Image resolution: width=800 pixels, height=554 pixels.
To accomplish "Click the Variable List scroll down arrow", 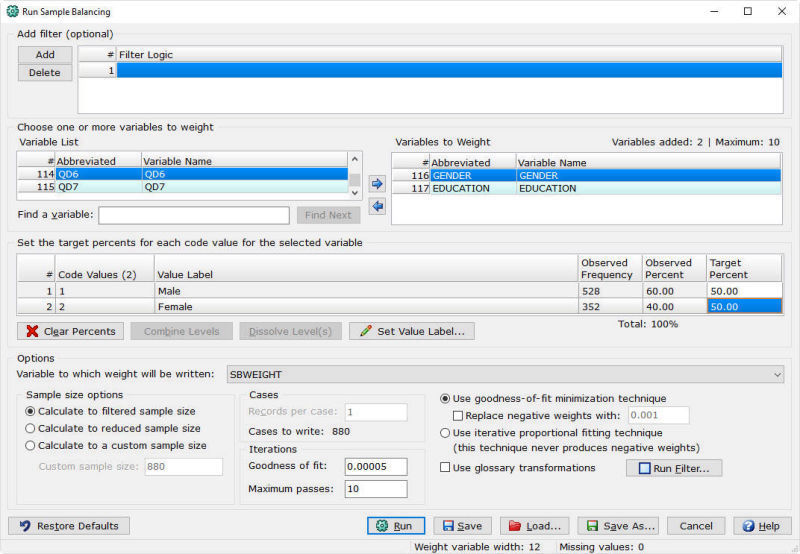I will (355, 193).
